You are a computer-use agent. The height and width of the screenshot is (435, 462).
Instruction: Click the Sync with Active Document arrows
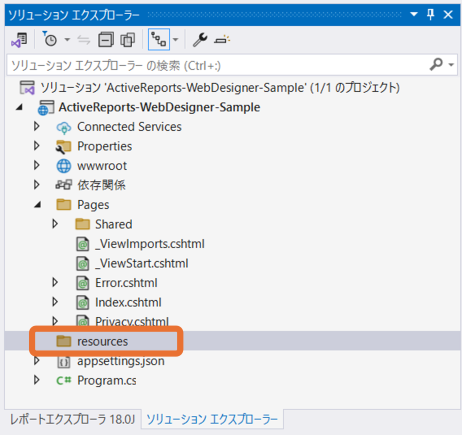point(84,40)
